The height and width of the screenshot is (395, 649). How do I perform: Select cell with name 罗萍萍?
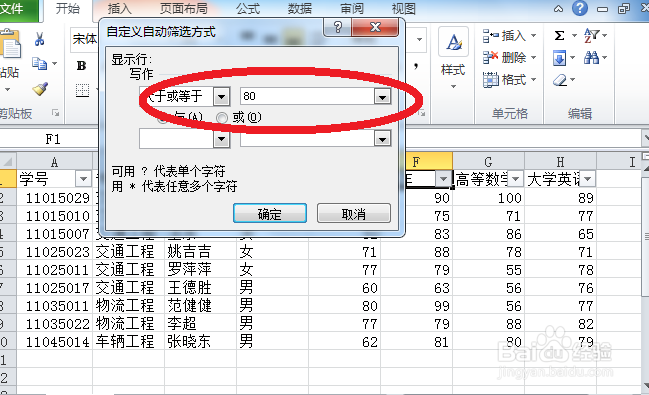200,270
